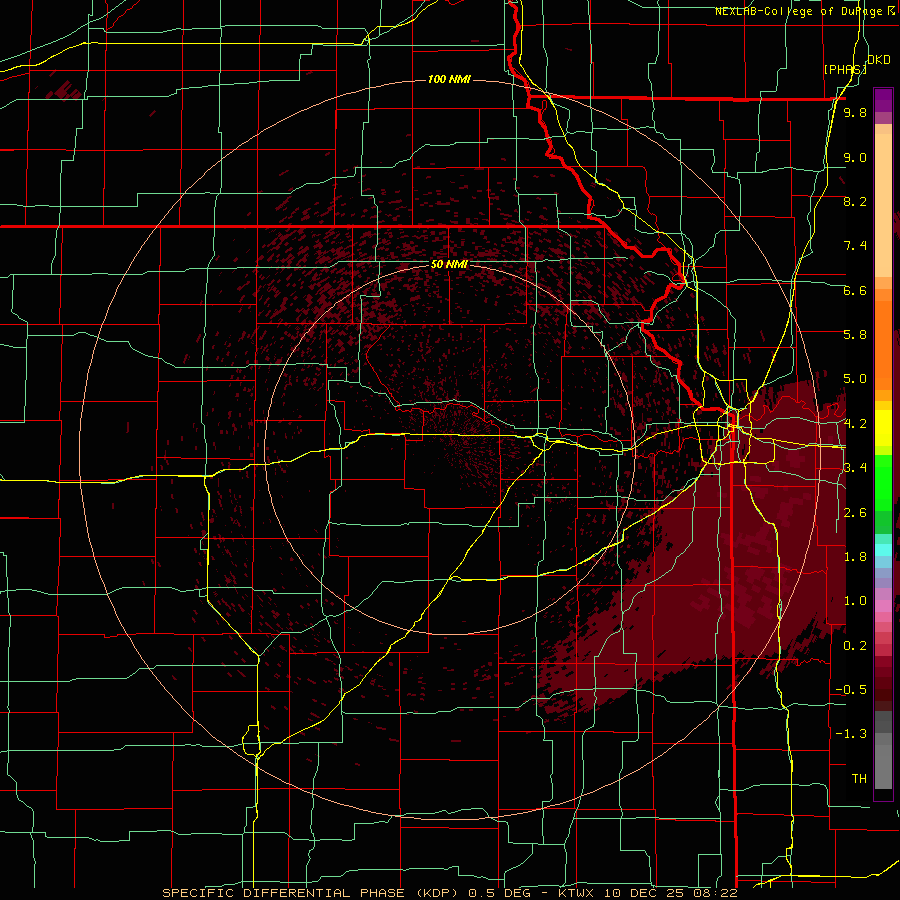Click the [PHAS] legend header
This screenshot has width=900, height=900.
tap(845, 70)
